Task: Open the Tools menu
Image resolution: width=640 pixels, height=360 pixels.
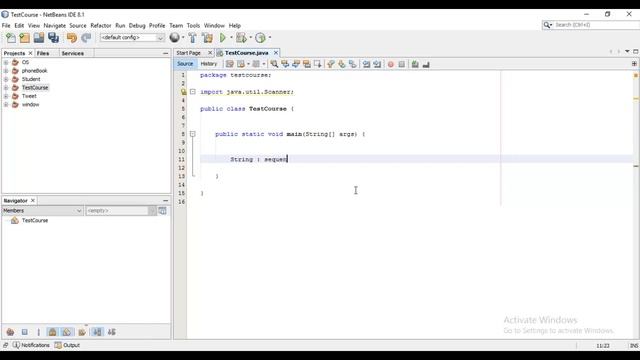Action: pyautogui.click(x=193, y=25)
